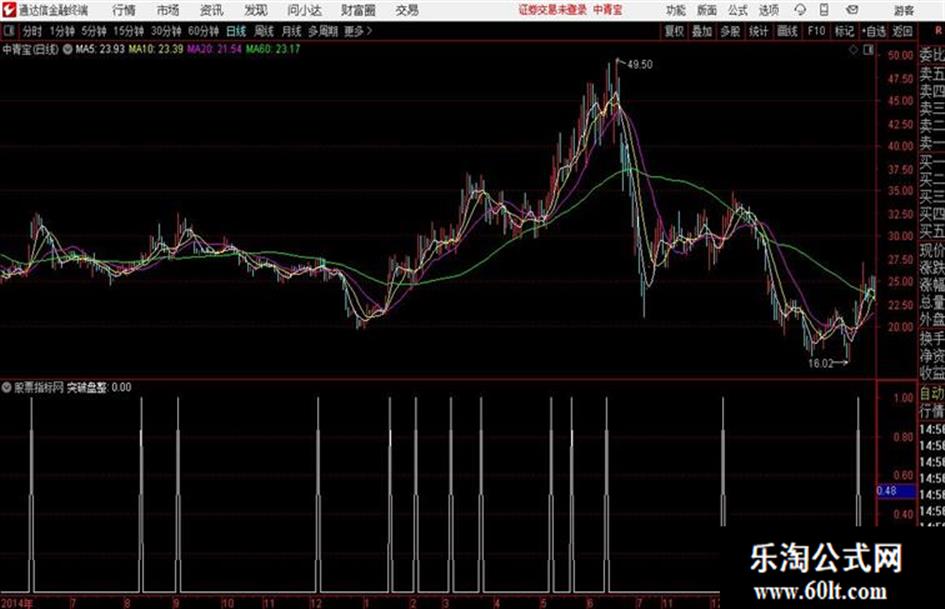
Task: Click the MA60: 23.17 indicator value
Action: (x=273, y=49)
